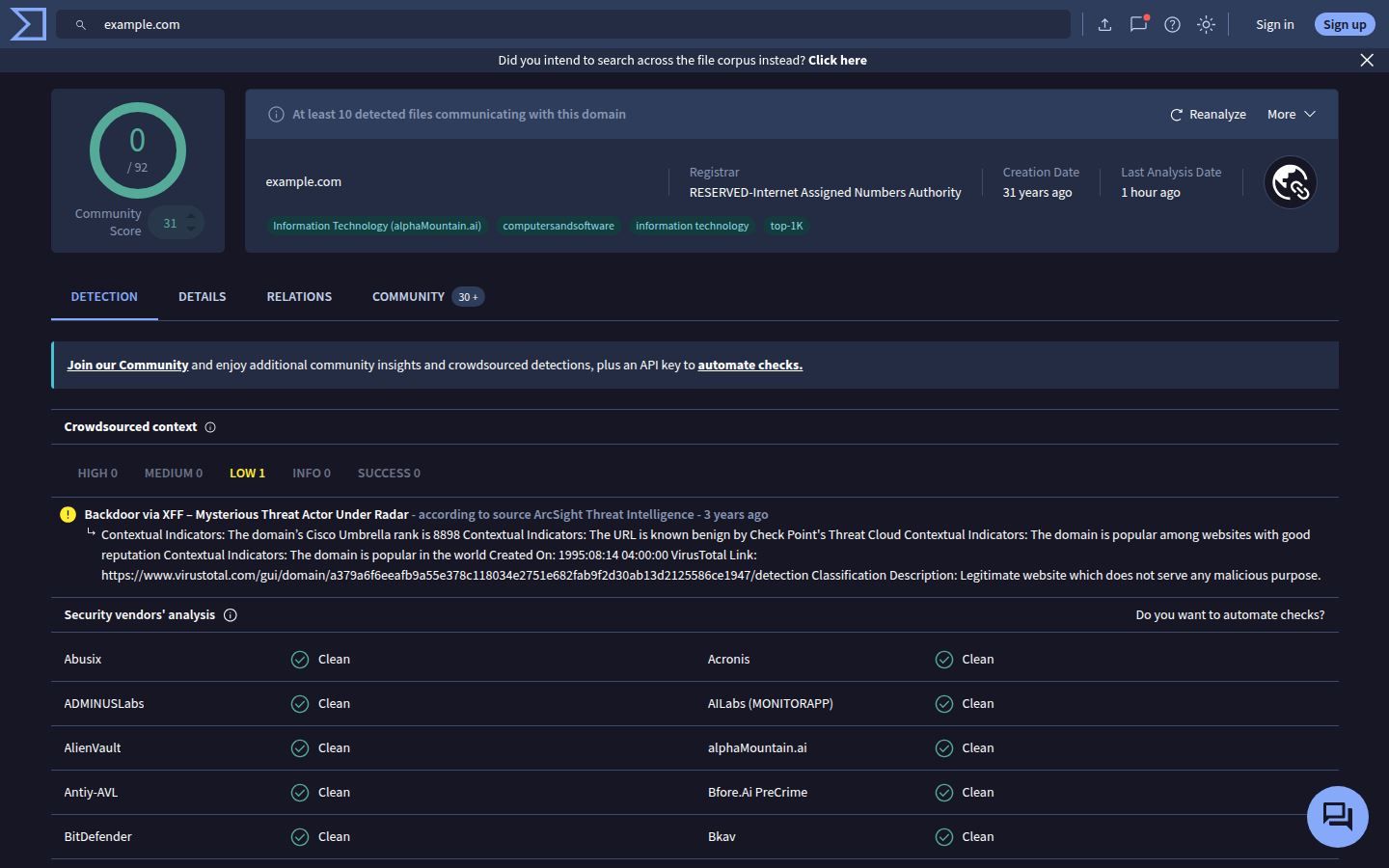The height and width of the screenshot is (868, 1389).
Task: Click the Sign in link
Action: (1275, 25)
